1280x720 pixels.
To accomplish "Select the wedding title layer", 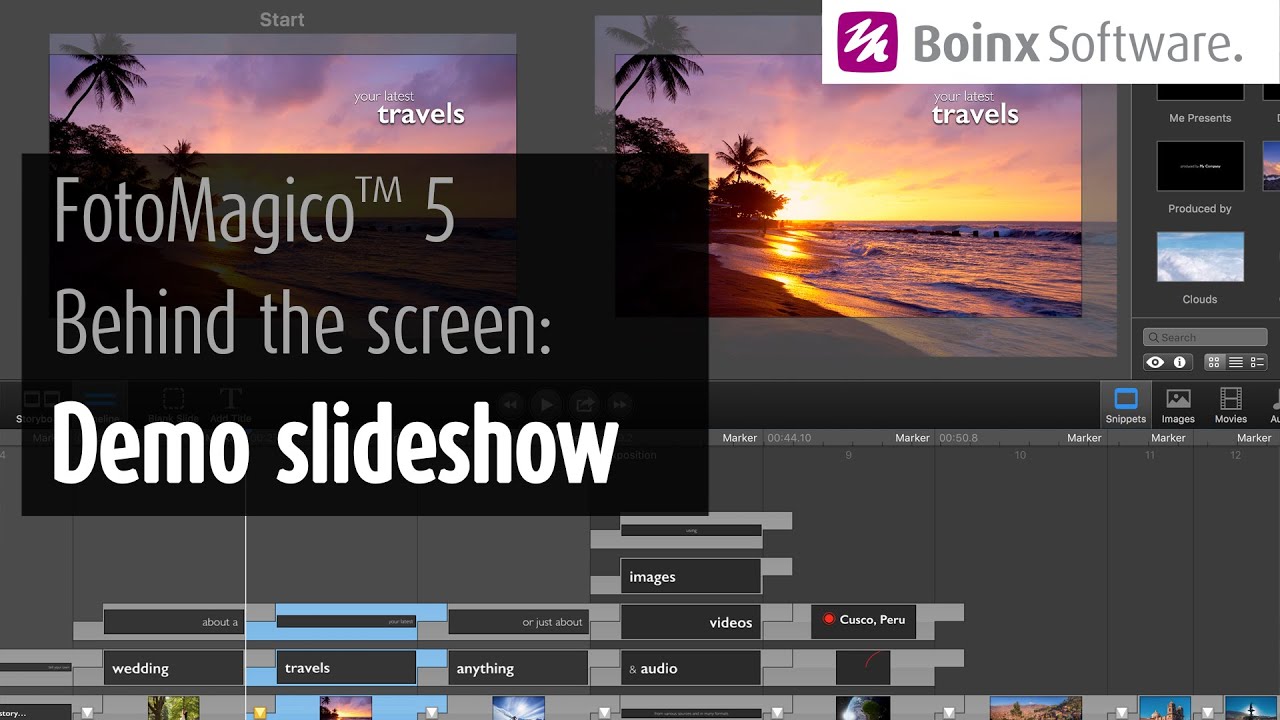I will (173, 668).
